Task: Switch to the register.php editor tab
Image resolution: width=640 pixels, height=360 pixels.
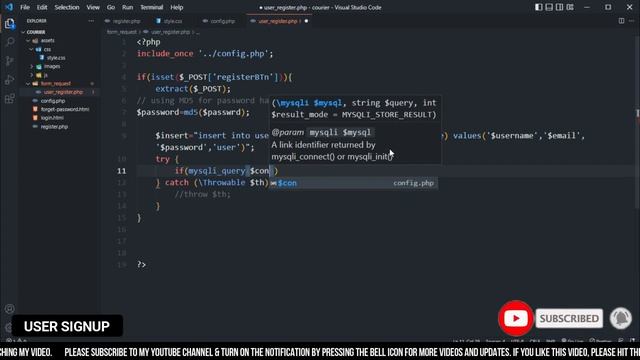Action: tap(122, 21)
